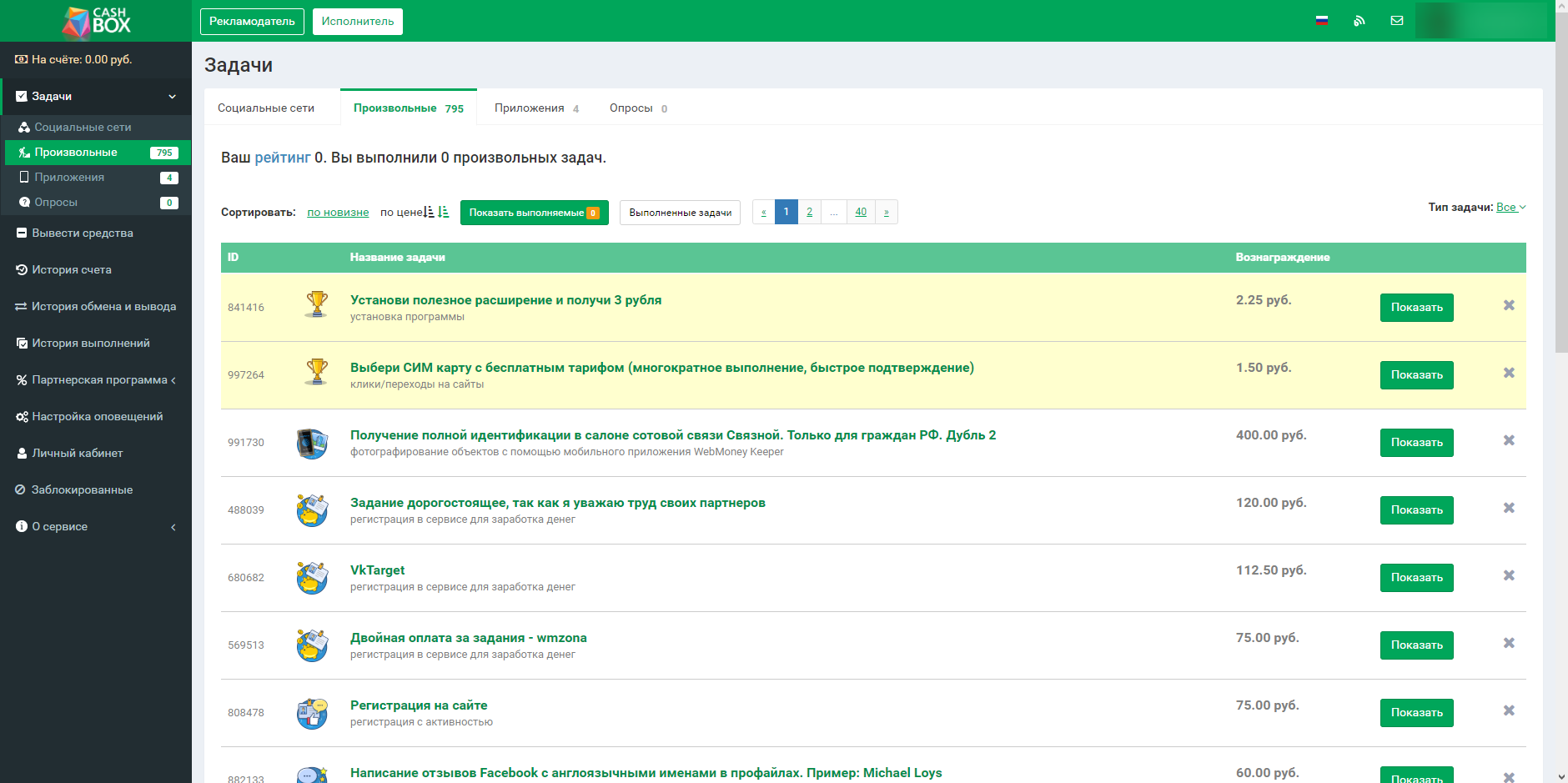Switch to Социальные сети tab
The width and height of the screenshot is (1568, 783).
266,108
